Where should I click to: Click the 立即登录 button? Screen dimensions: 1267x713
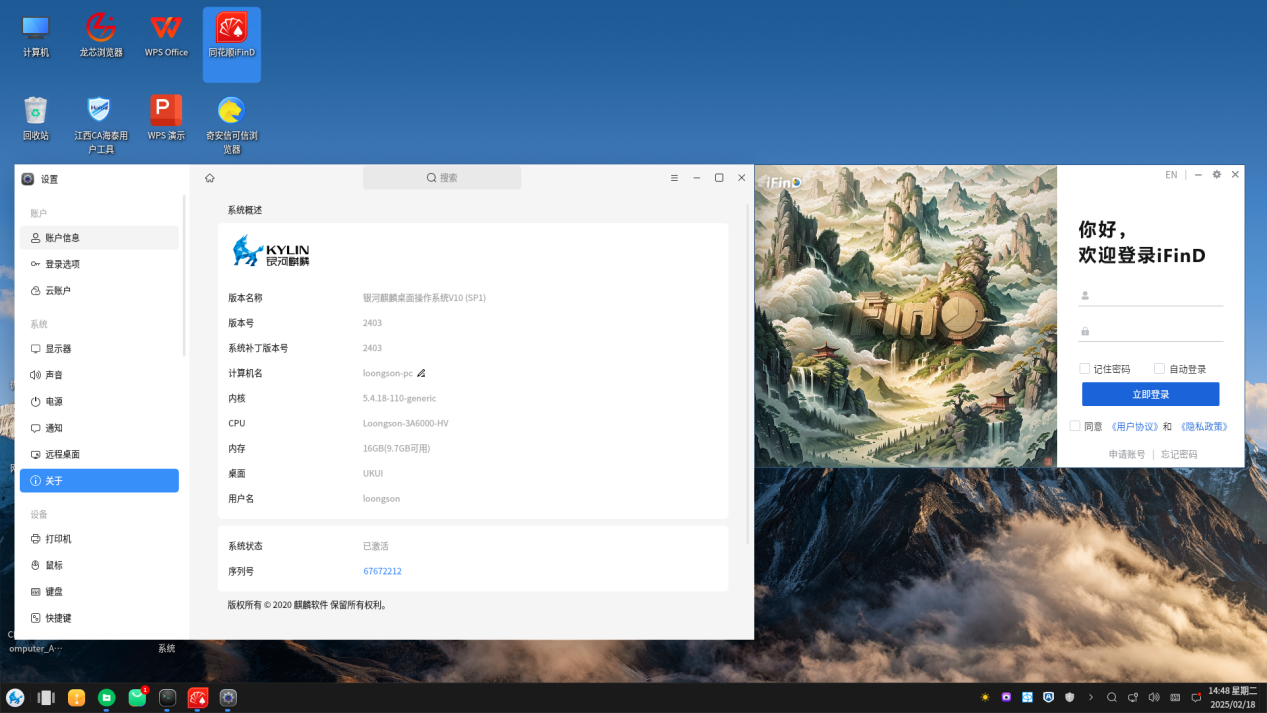tap(1150, 394)
